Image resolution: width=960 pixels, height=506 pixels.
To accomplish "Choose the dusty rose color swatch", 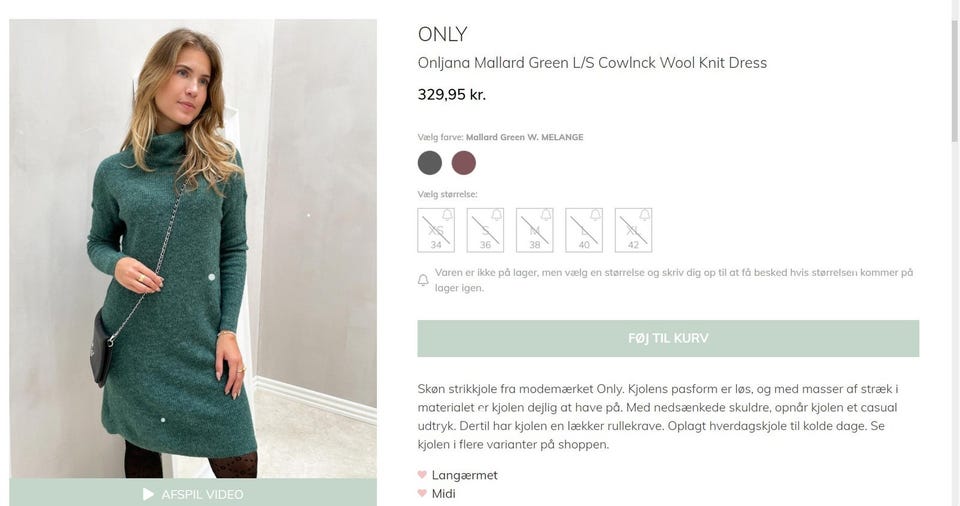I will [464, 163].
